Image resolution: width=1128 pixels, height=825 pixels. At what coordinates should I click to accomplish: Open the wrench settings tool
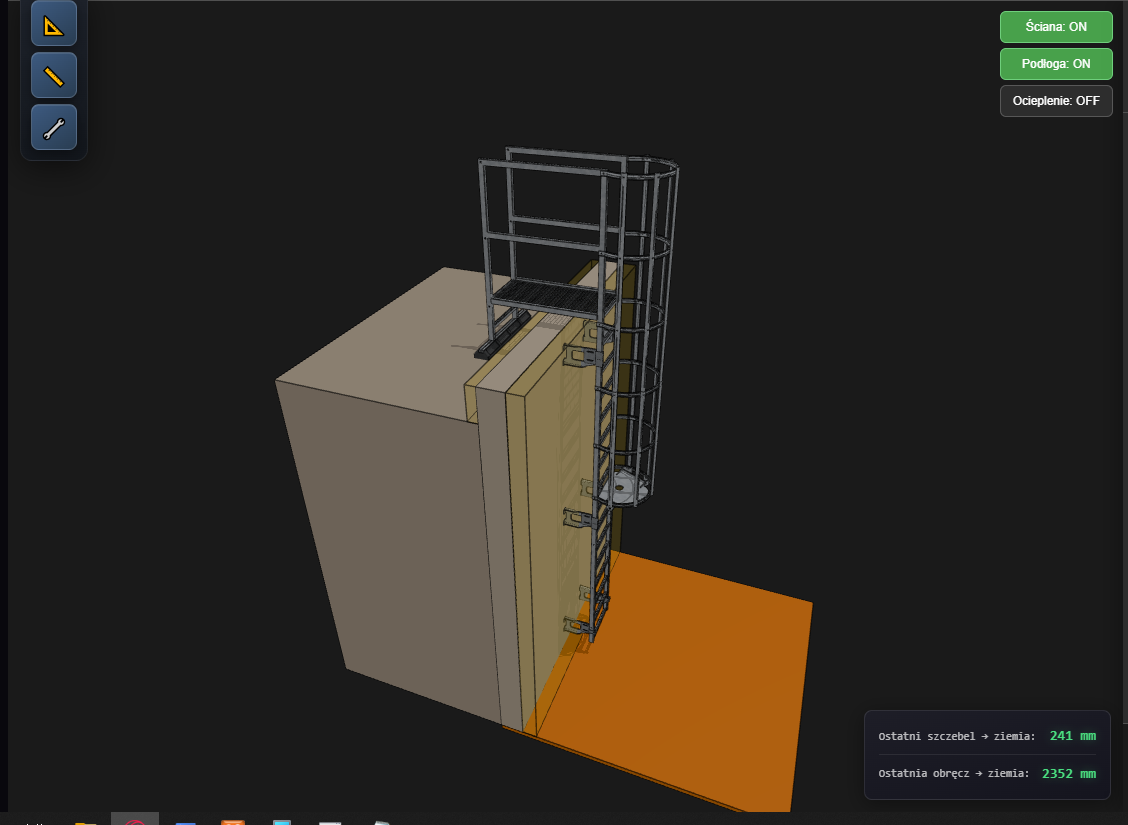tap(54, 127)
